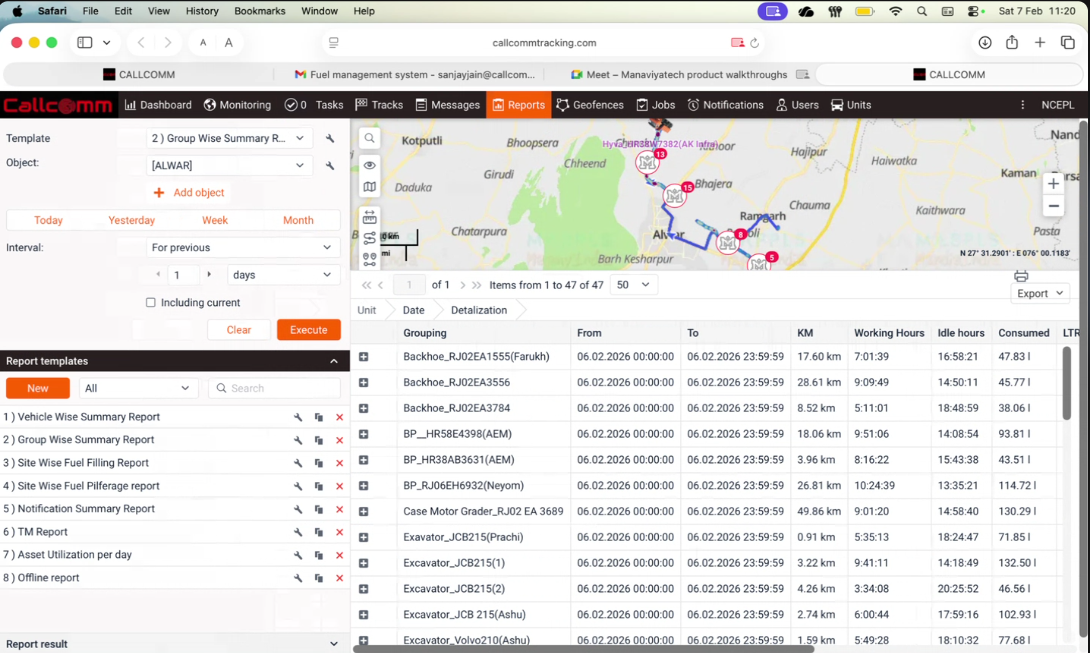Viewport: 1090px width, 653px height.
Task: Select the map search tool
Action: [369, 138]
